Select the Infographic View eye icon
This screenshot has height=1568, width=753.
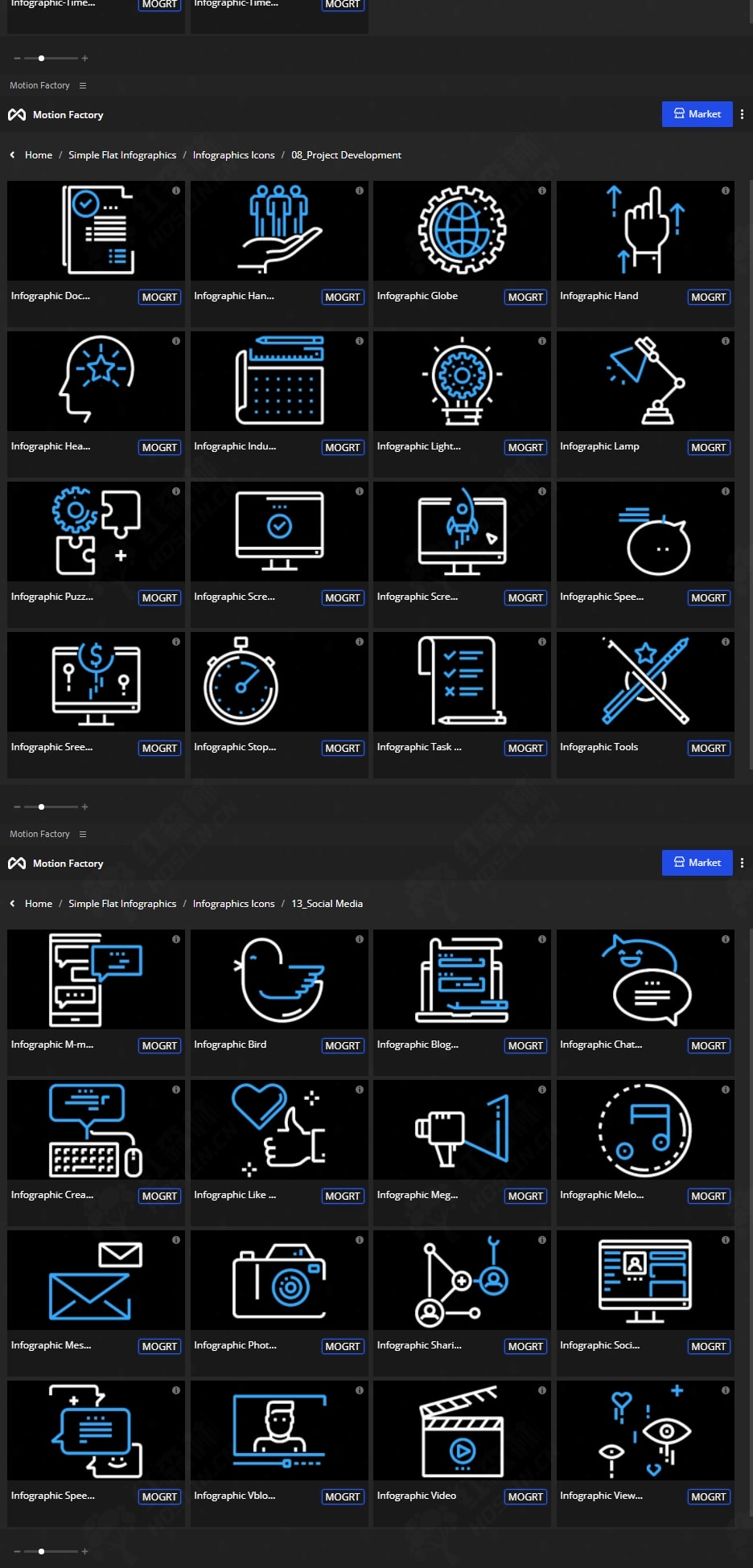pos(645,1430)
